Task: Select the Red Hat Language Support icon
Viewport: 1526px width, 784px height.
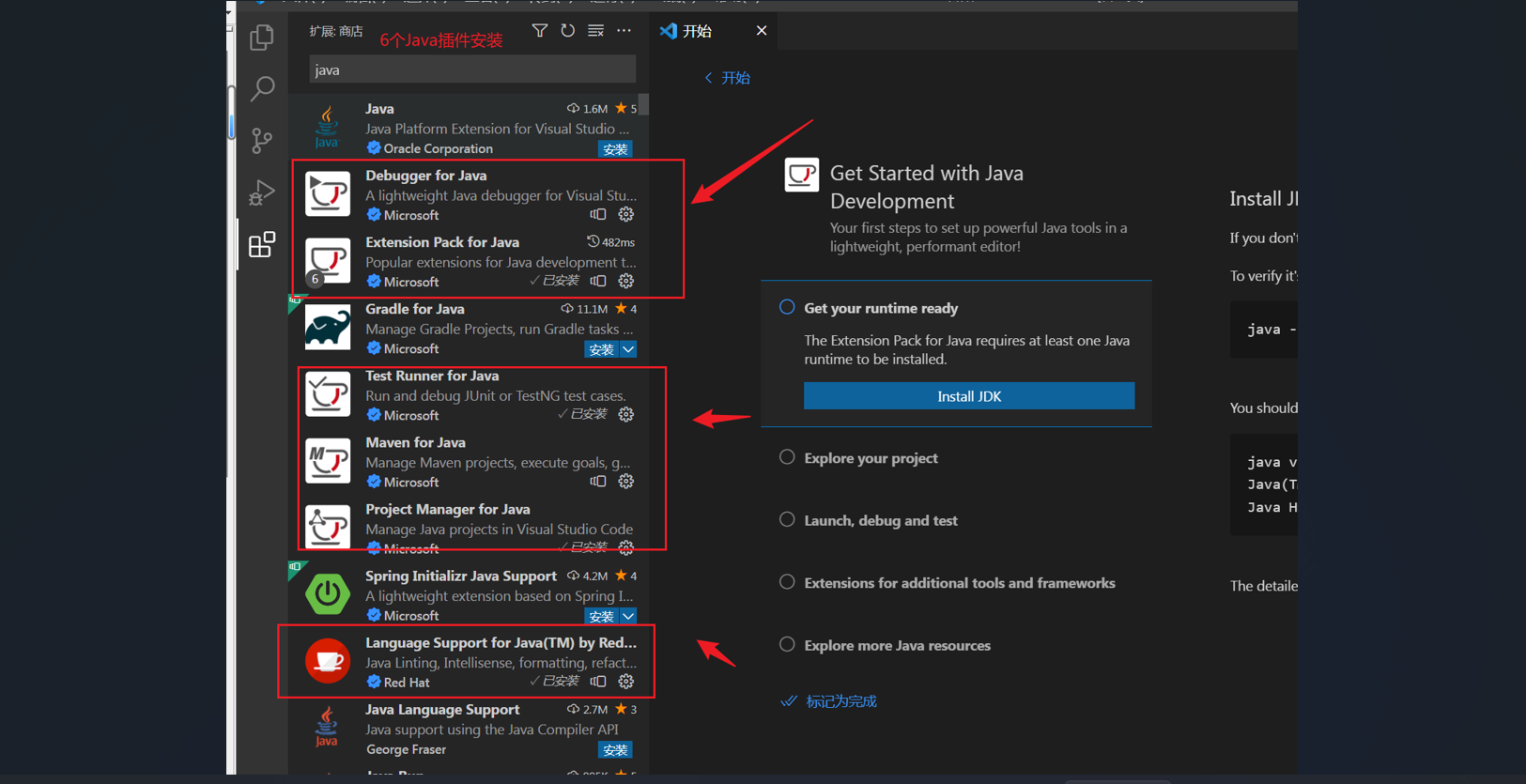Action: pyautogui.click(x=327, y=661)
